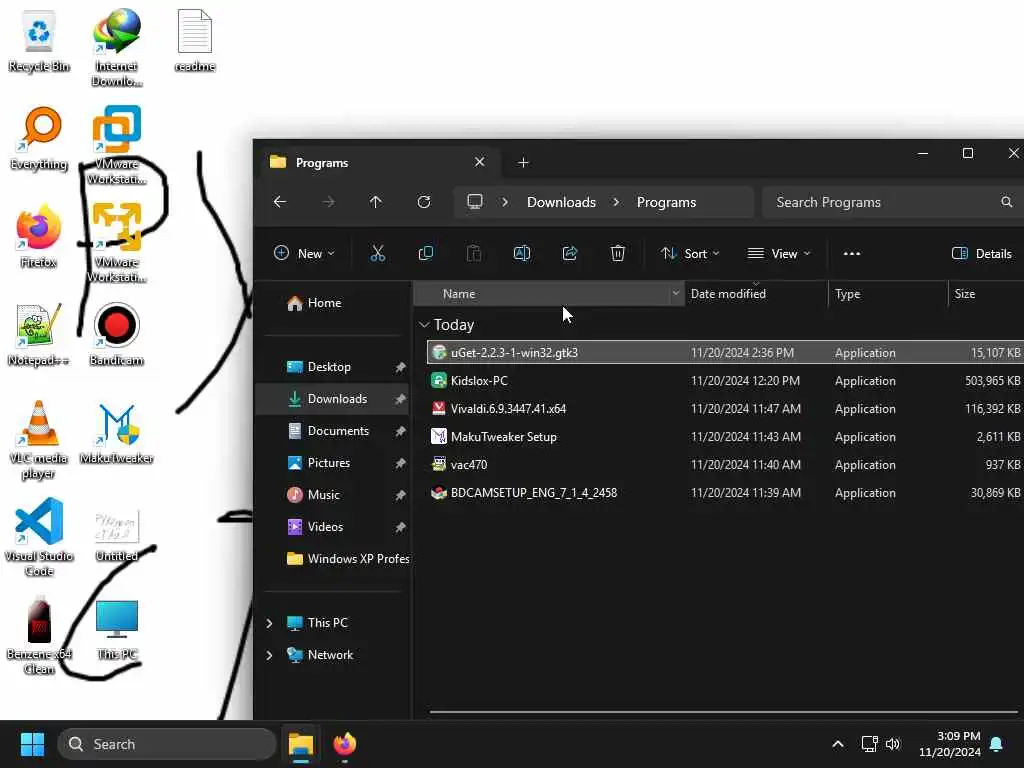
Task: Click the search magnifier icon in Explorer
Action: click(x=1006, y=202)
